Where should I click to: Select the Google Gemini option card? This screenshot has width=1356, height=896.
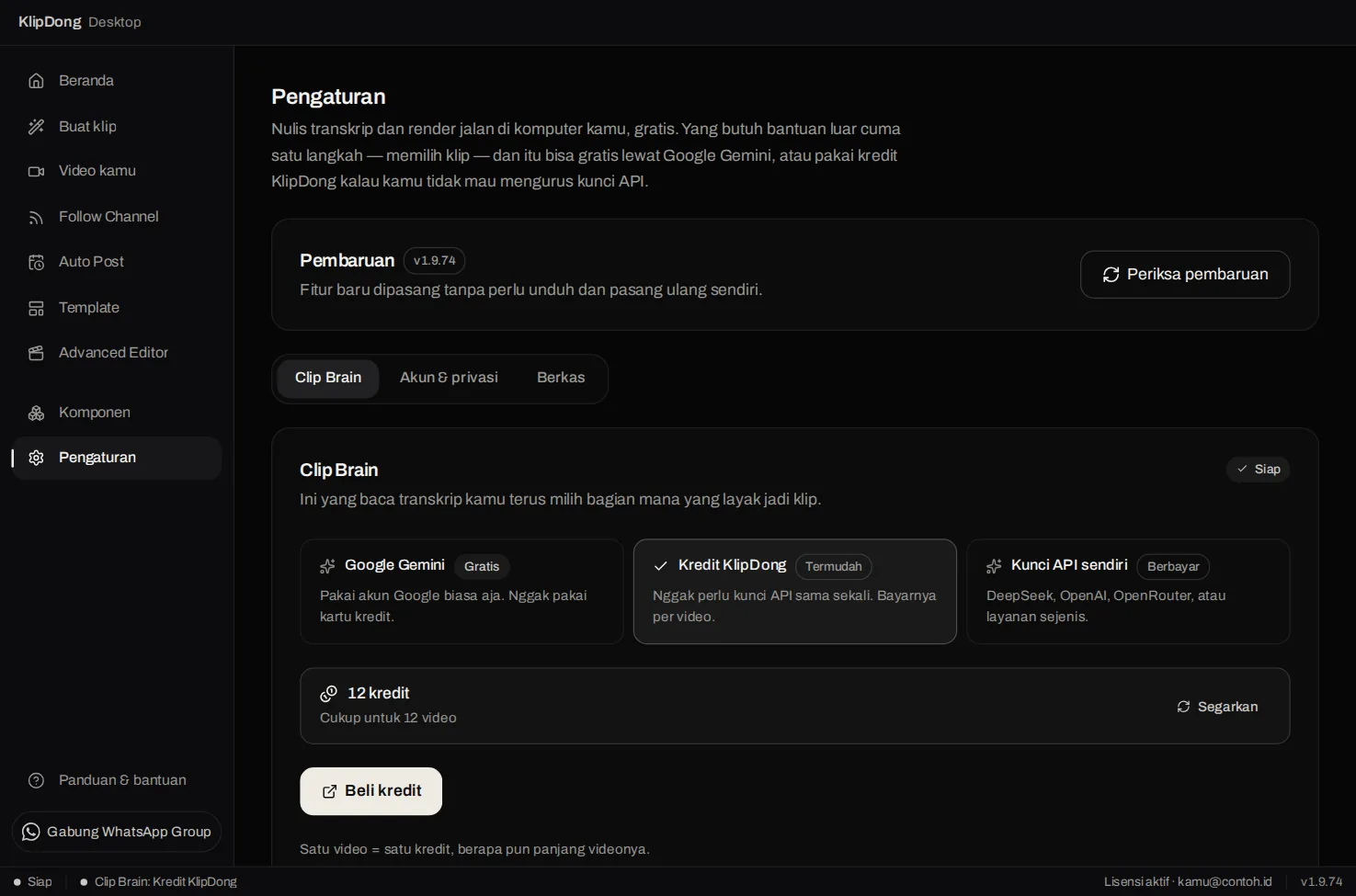(x=461, y=592)
